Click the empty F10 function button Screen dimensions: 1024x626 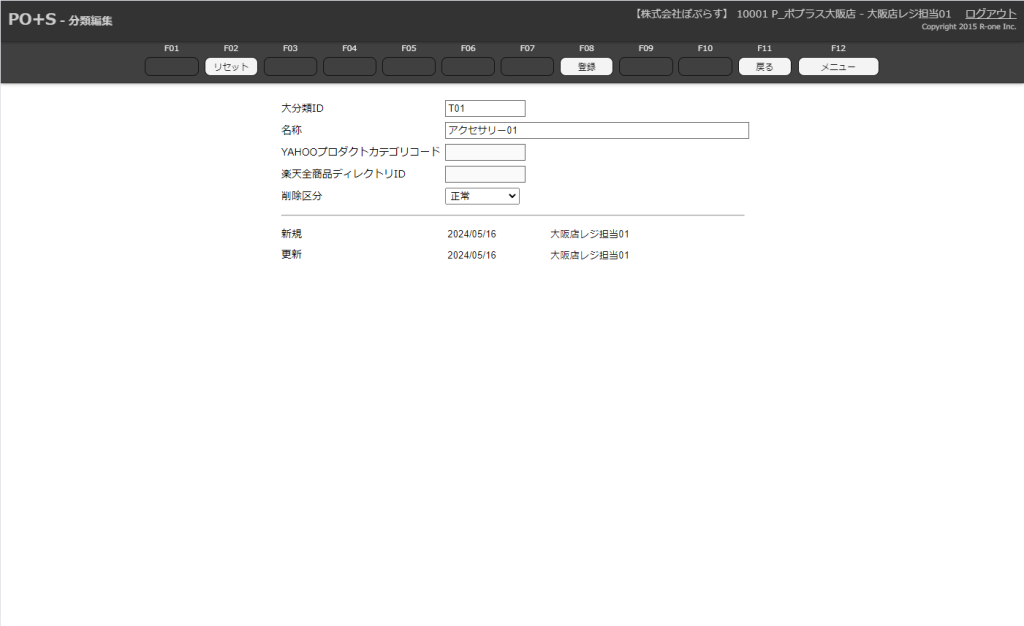click(705, 67)
